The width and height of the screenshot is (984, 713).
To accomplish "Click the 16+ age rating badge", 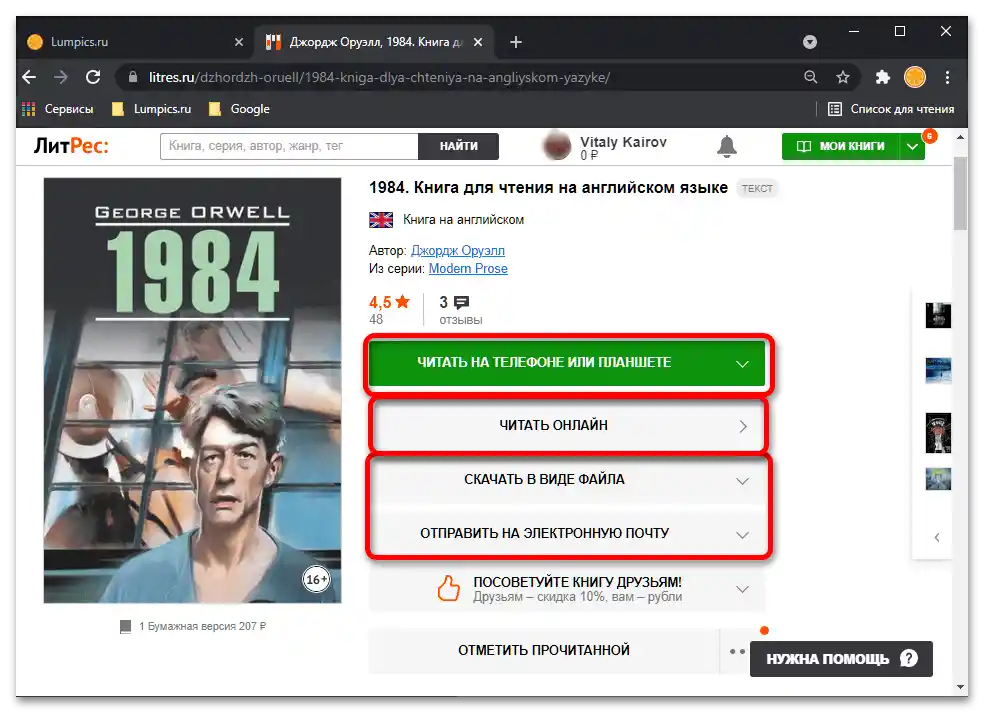I will tap(316, 579).
